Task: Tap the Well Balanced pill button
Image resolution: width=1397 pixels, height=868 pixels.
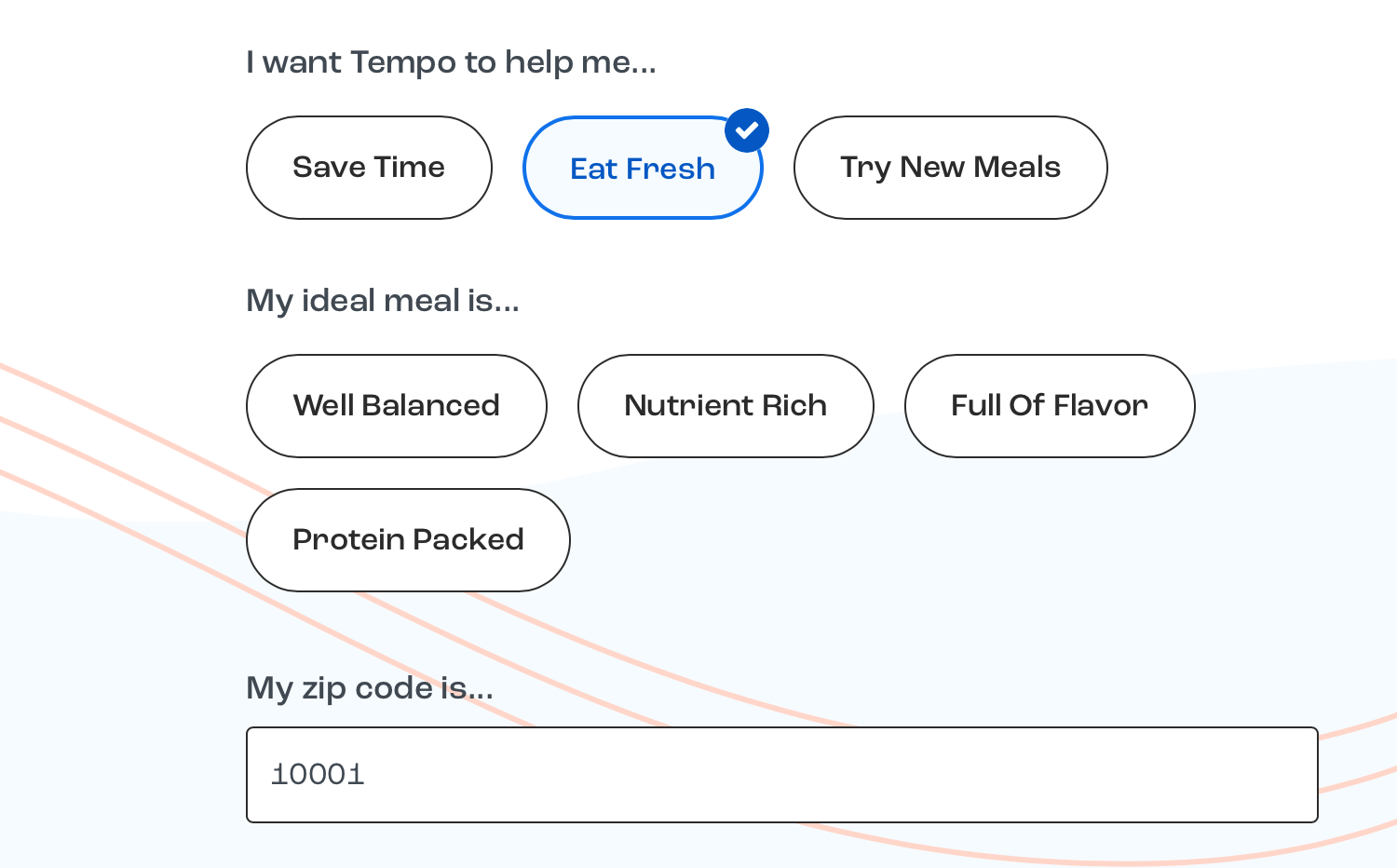Action: (x=396, y=406)
